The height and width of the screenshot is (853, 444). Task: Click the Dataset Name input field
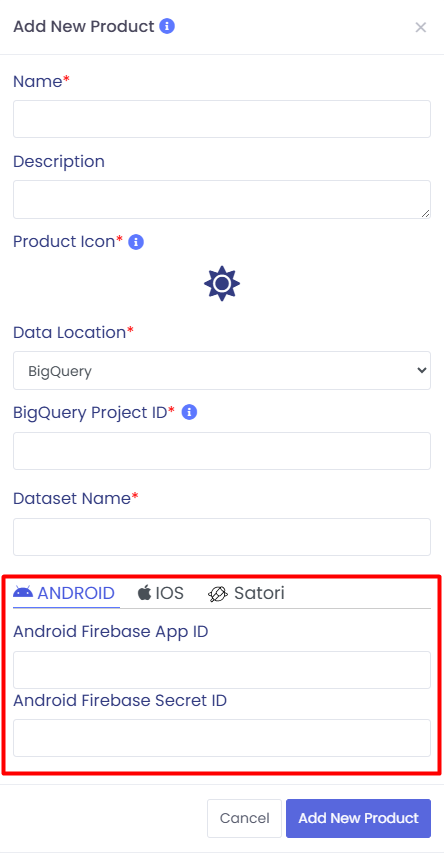pyautogui.click(x=222, y=537)
